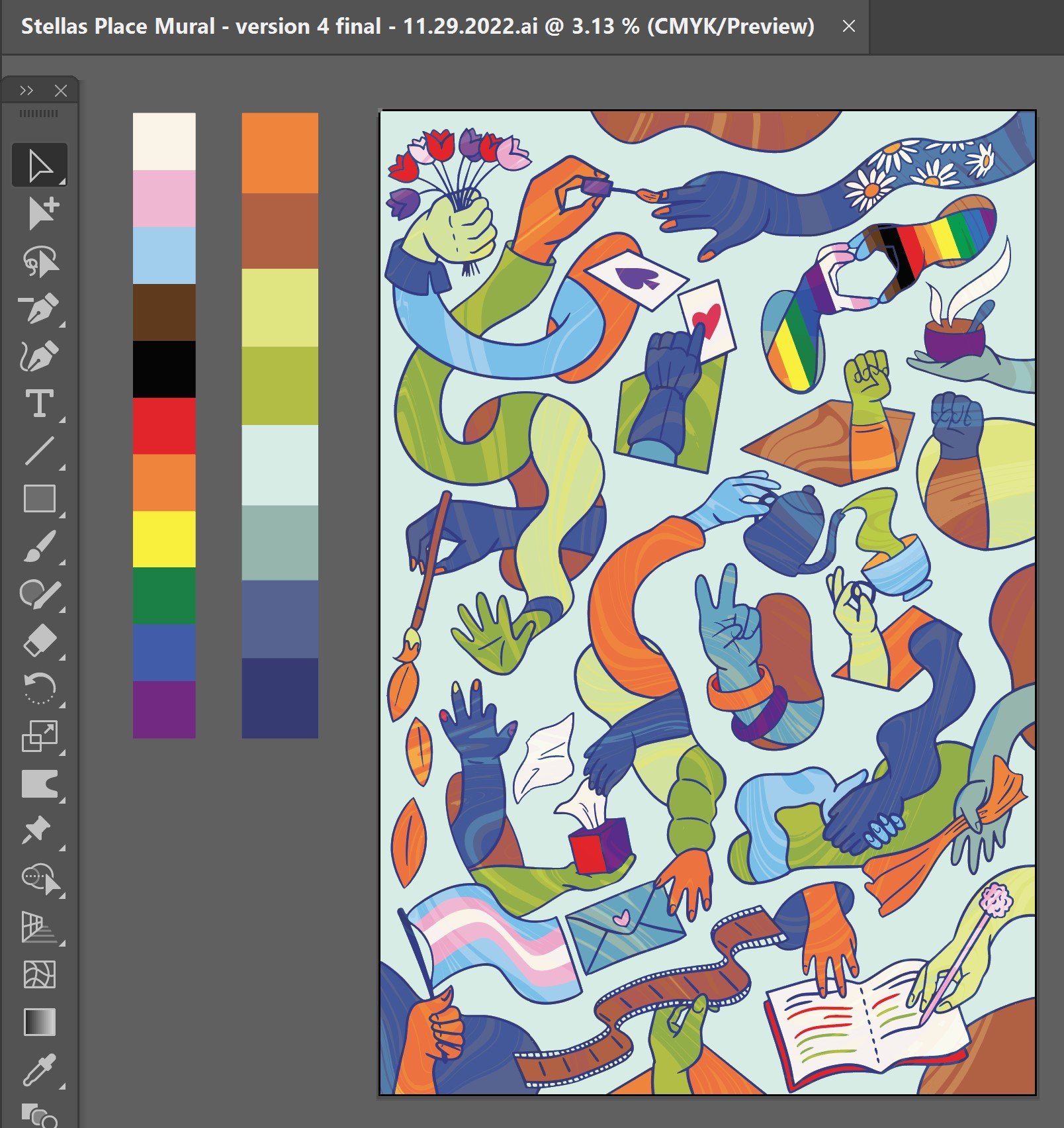Select the Paintbrush tool
Screen dimensions: 1064x1128
pos(40,546)
